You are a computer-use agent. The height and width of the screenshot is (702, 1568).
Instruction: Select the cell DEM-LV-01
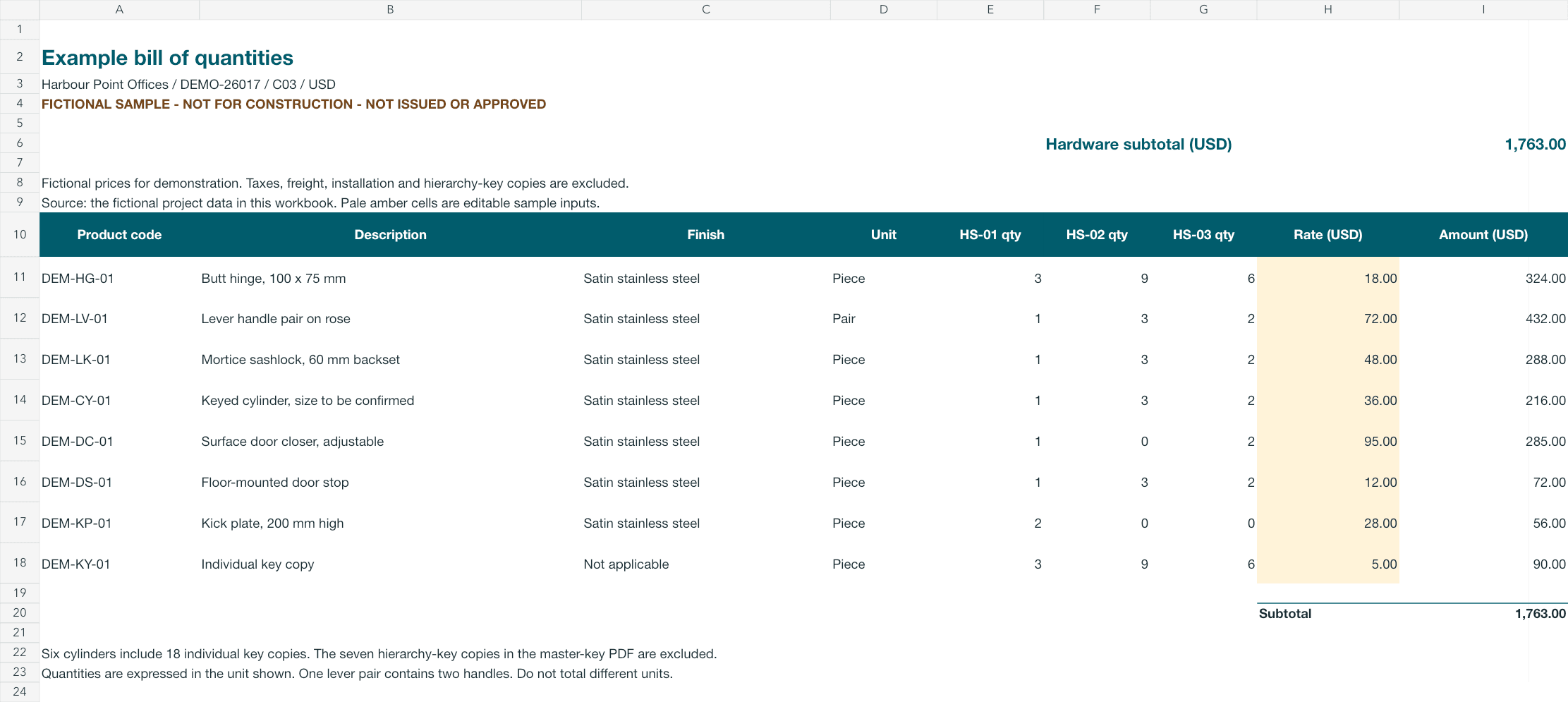[119, 318]
